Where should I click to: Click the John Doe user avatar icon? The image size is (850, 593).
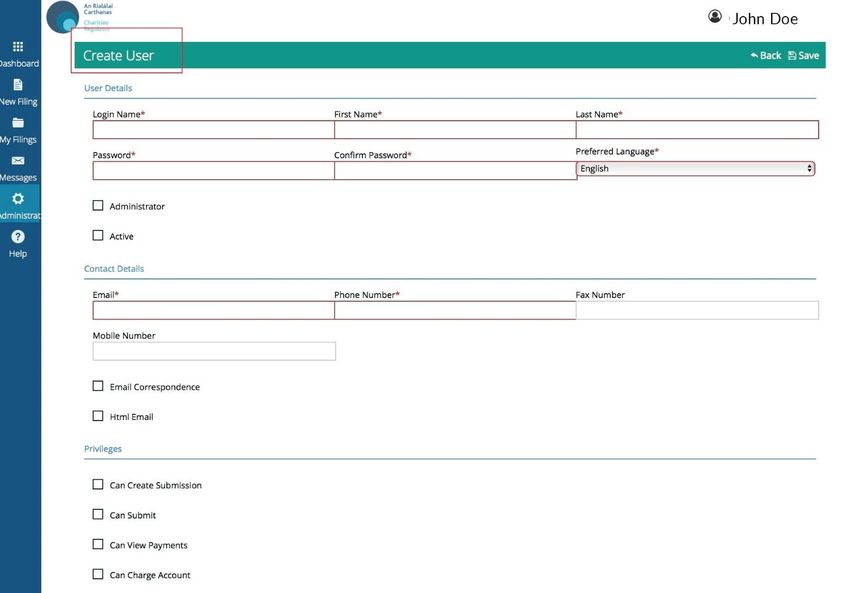point(715,16)
